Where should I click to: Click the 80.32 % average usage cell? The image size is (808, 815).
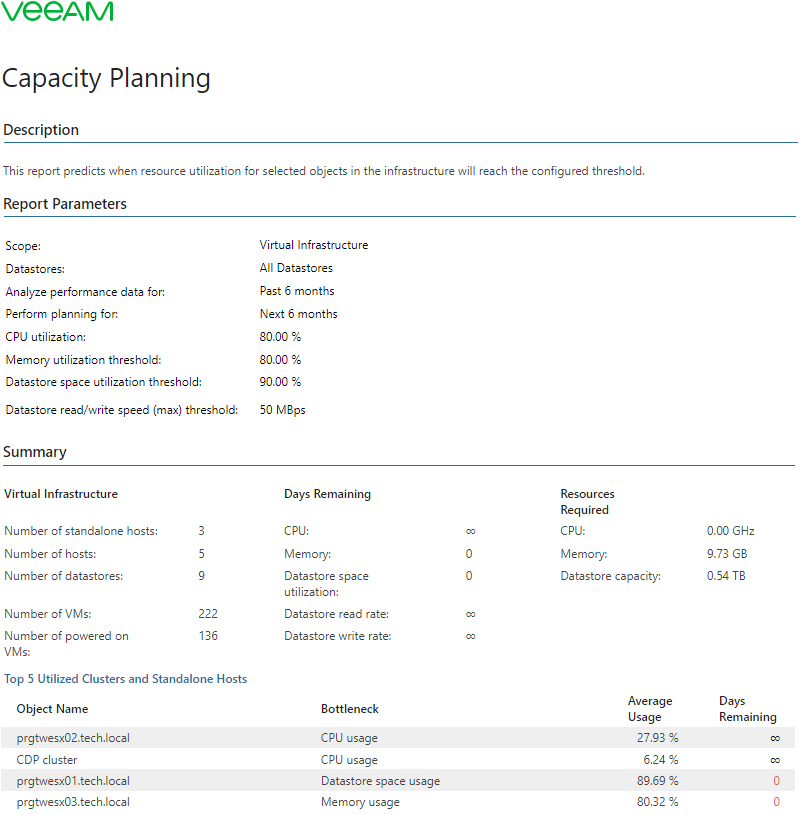tap(657, 802)
